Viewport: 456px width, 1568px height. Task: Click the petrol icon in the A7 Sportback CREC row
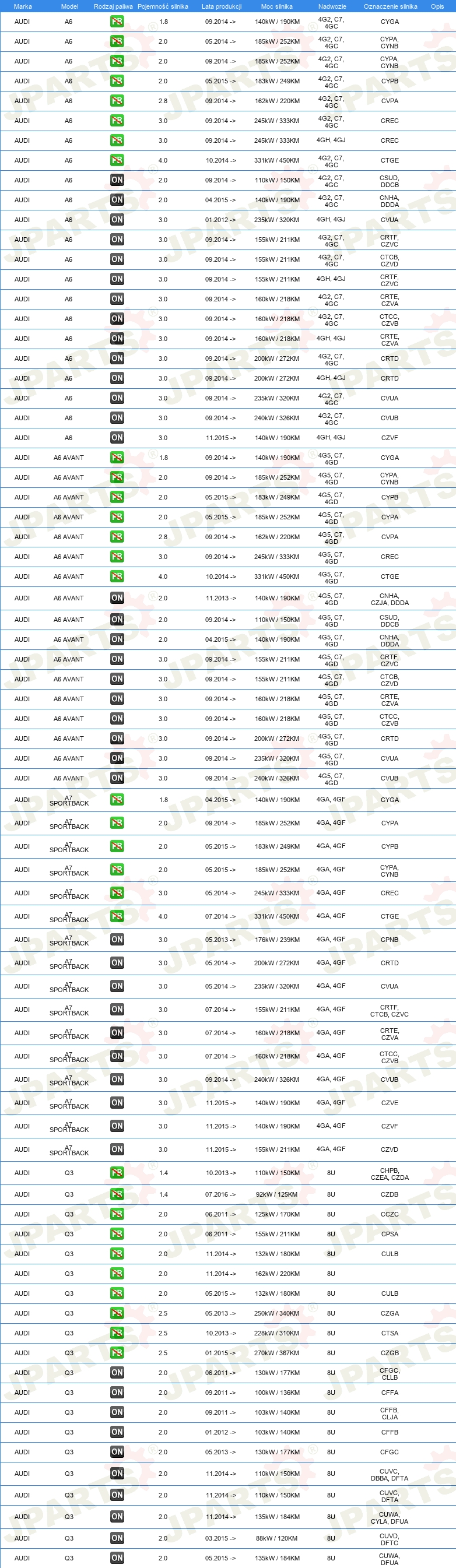117,892
